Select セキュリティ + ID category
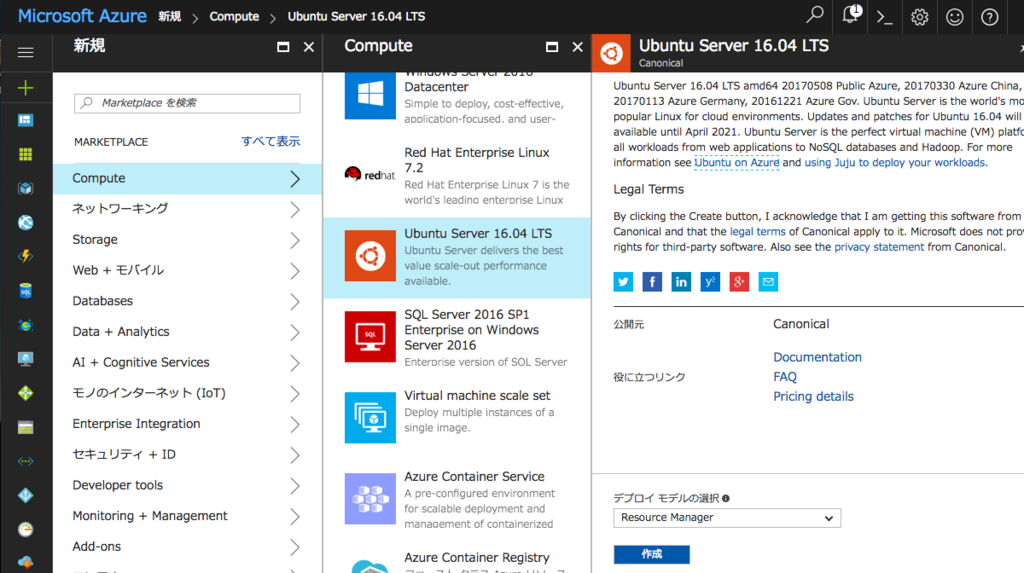This screenshot has width=1024, height=573. click(187, 455)
